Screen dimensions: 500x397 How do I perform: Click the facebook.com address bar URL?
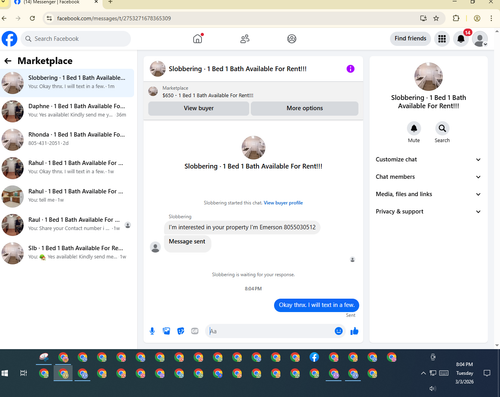pos(114,18)
